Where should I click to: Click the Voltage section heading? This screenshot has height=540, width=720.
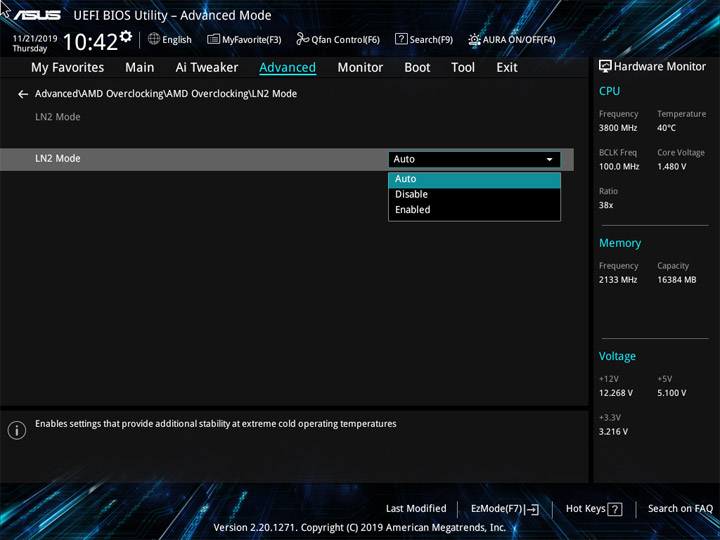617,356
